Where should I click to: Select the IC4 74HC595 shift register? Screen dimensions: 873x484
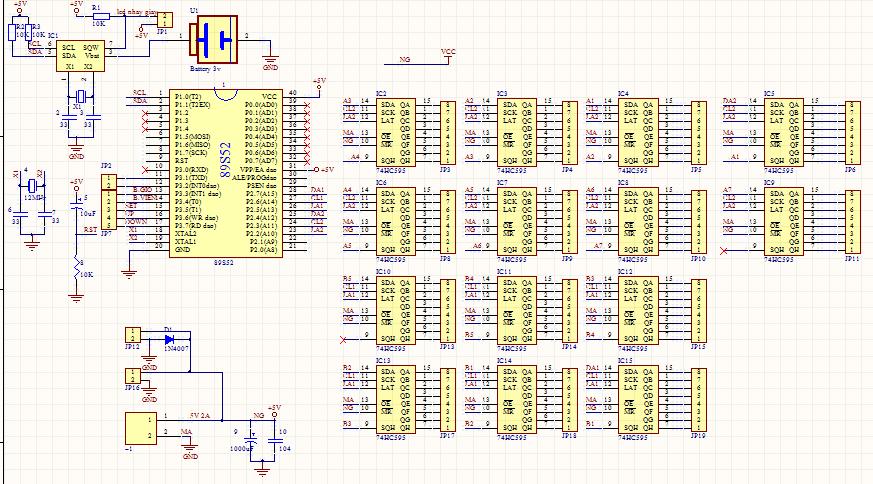click(x=638, y=133)
